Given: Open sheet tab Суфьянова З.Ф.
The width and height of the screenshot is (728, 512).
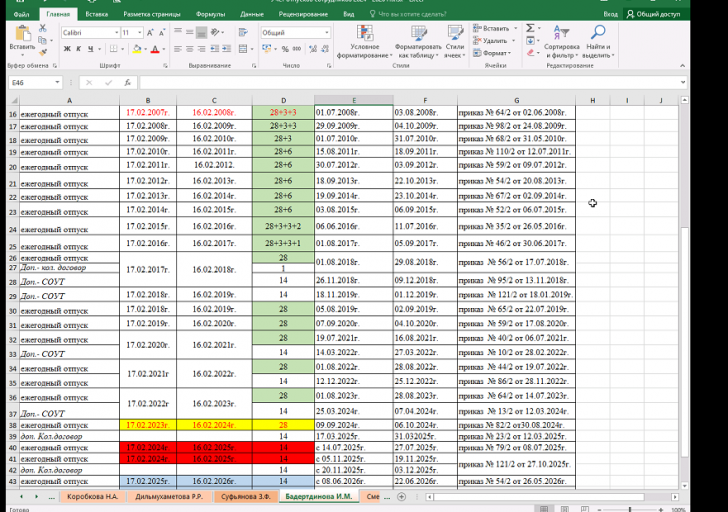Looking at the screenshot, I should click(246, 497).
